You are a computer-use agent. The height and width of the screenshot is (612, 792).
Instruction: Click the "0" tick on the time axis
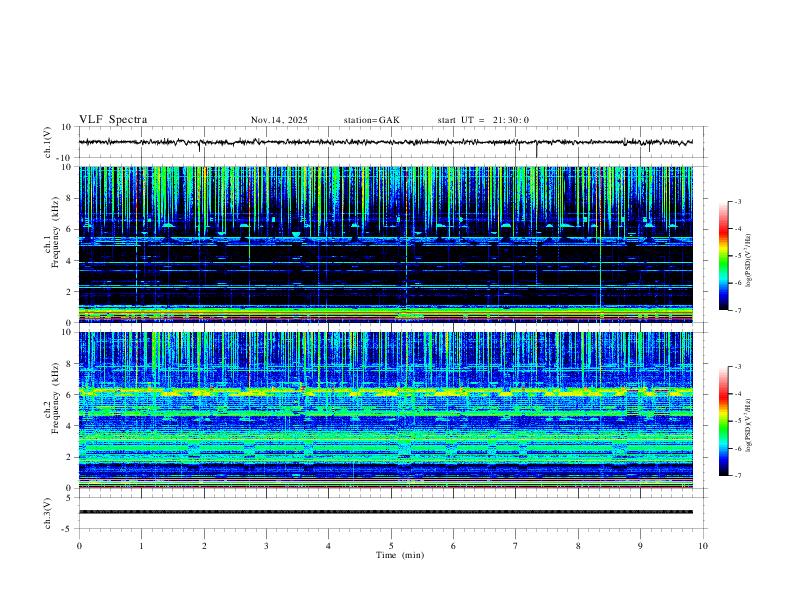coord(79,546)
